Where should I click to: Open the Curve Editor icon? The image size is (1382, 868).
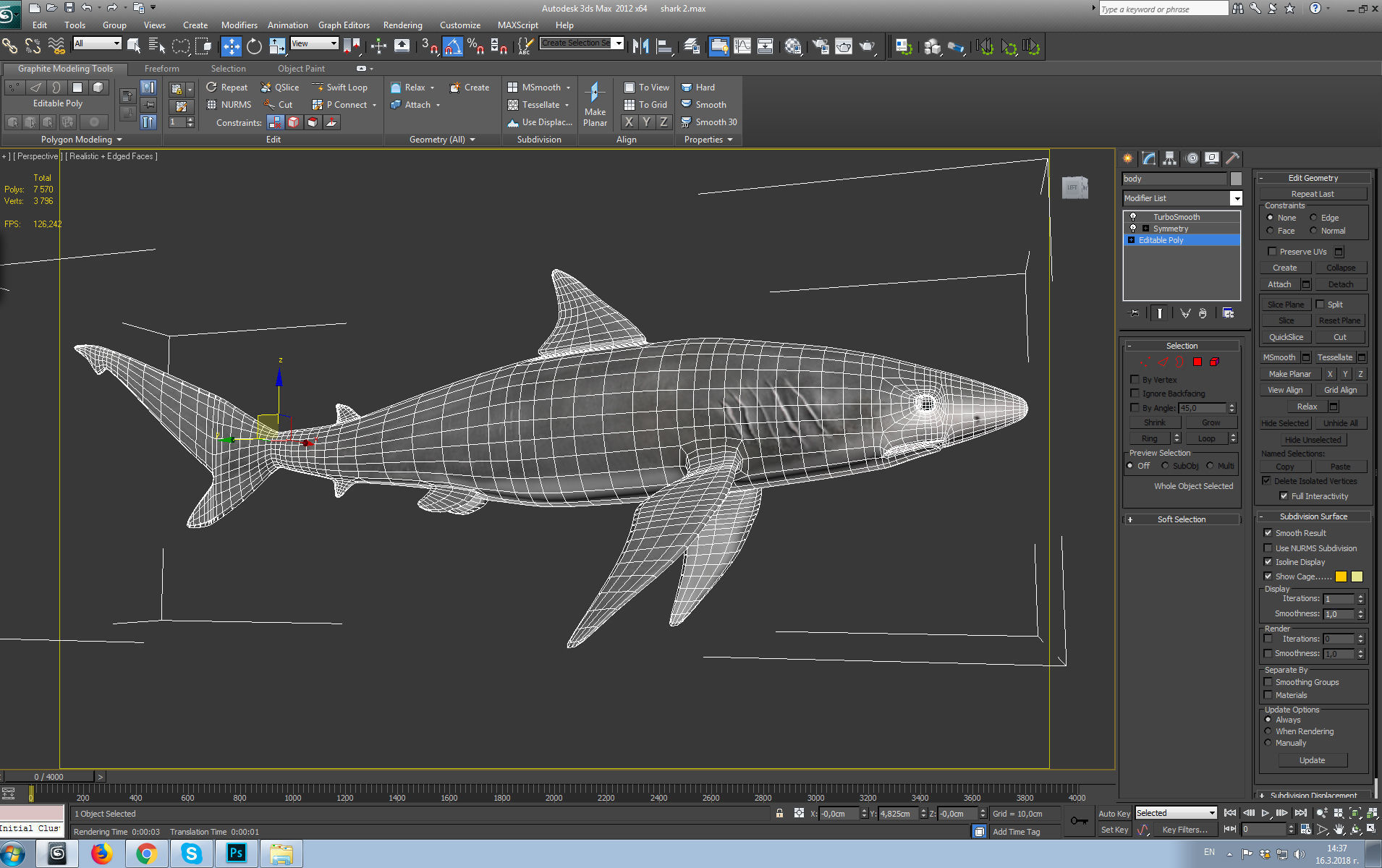coord(742,46)
